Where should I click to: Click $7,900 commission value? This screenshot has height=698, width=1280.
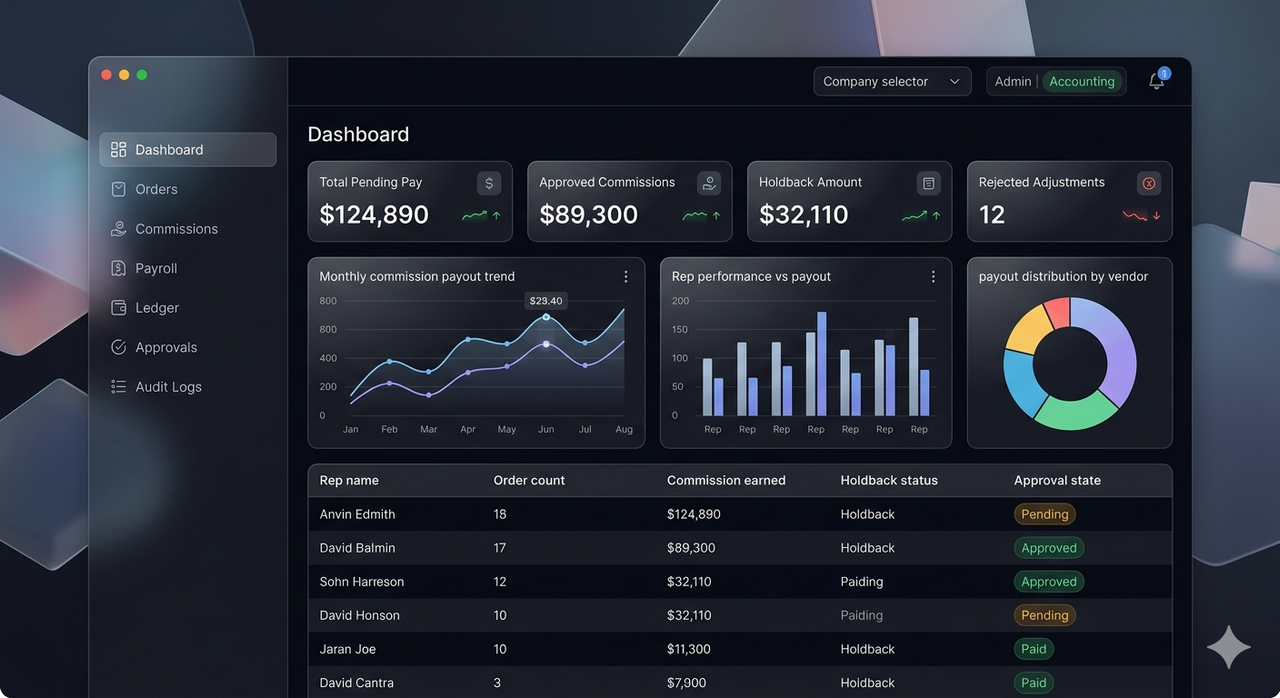coord(686,683)
